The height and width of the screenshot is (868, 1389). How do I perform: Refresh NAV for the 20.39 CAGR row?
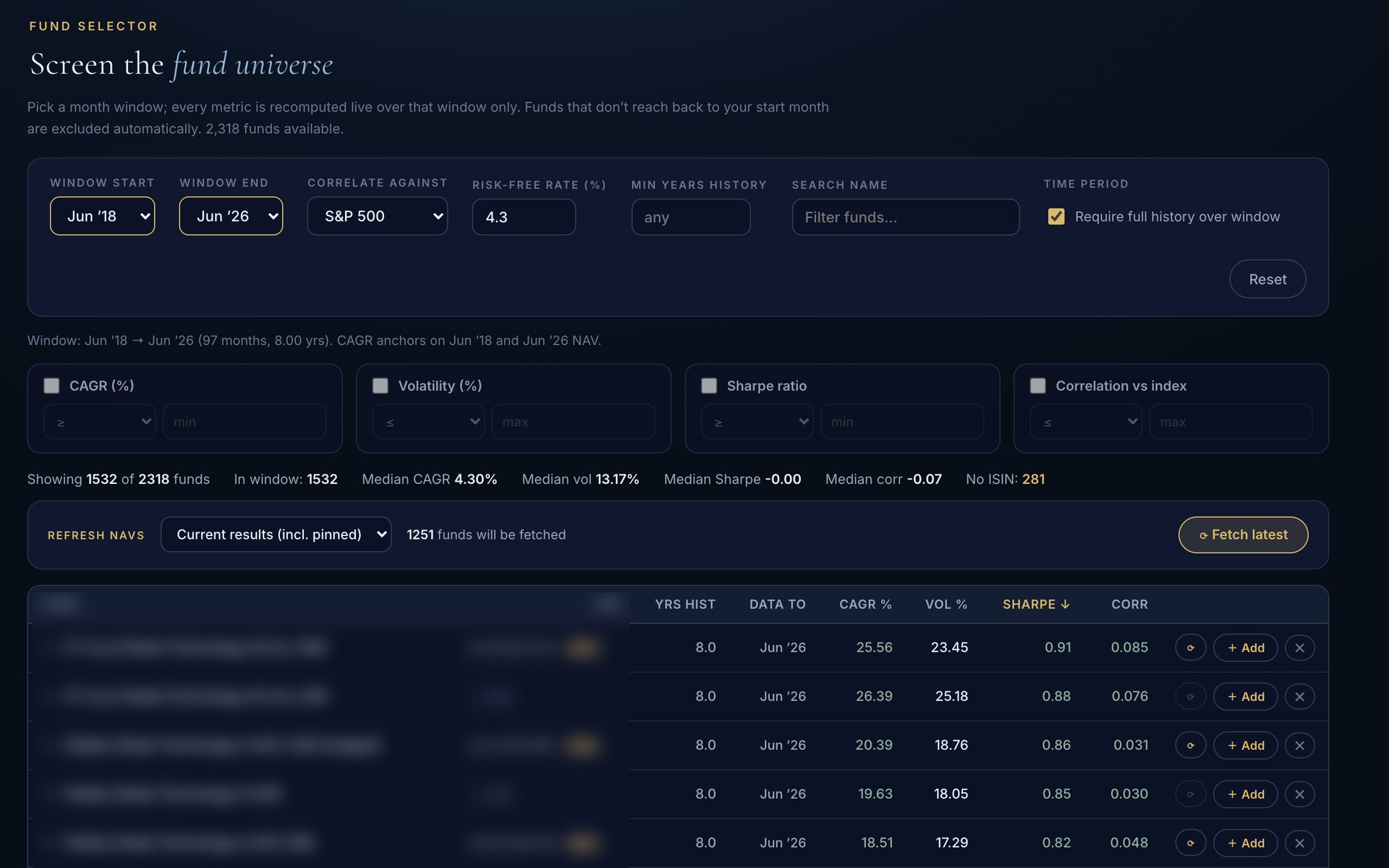pos(1190,745)
